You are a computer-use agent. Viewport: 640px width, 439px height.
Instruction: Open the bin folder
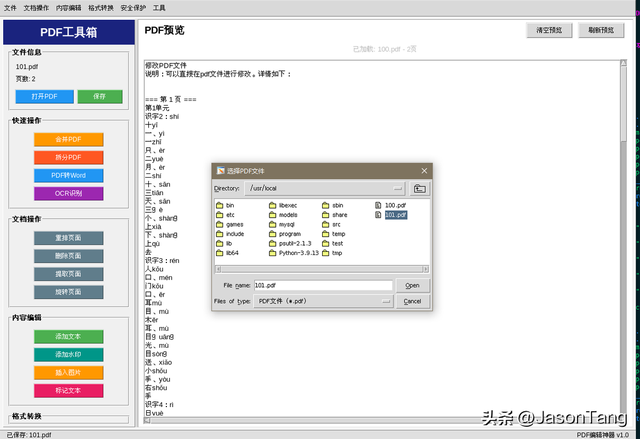(225, 205)
